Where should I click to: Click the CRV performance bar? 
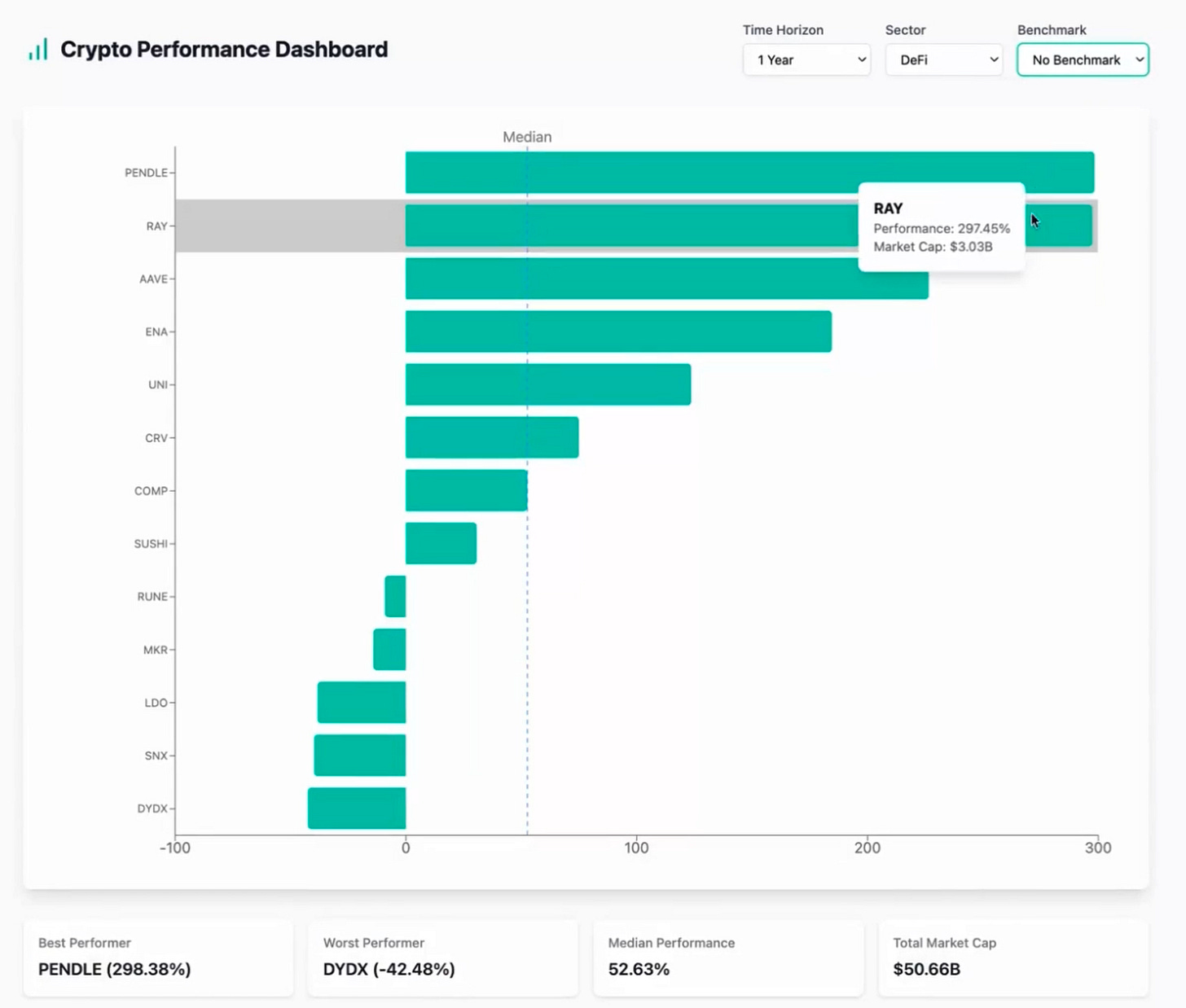click(x=492, y=437)
